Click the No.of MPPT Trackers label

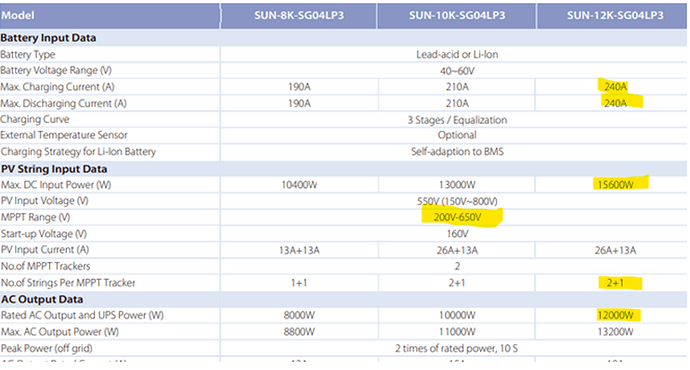45,266
